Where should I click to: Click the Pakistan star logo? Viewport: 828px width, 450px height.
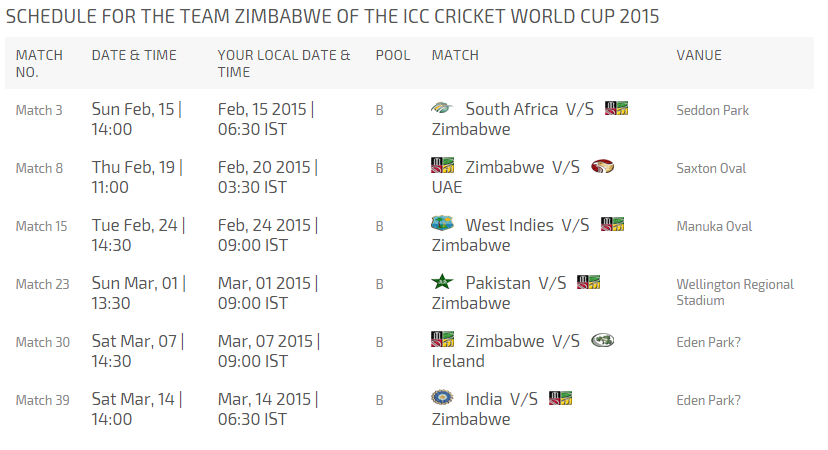[x=442, y=282]
